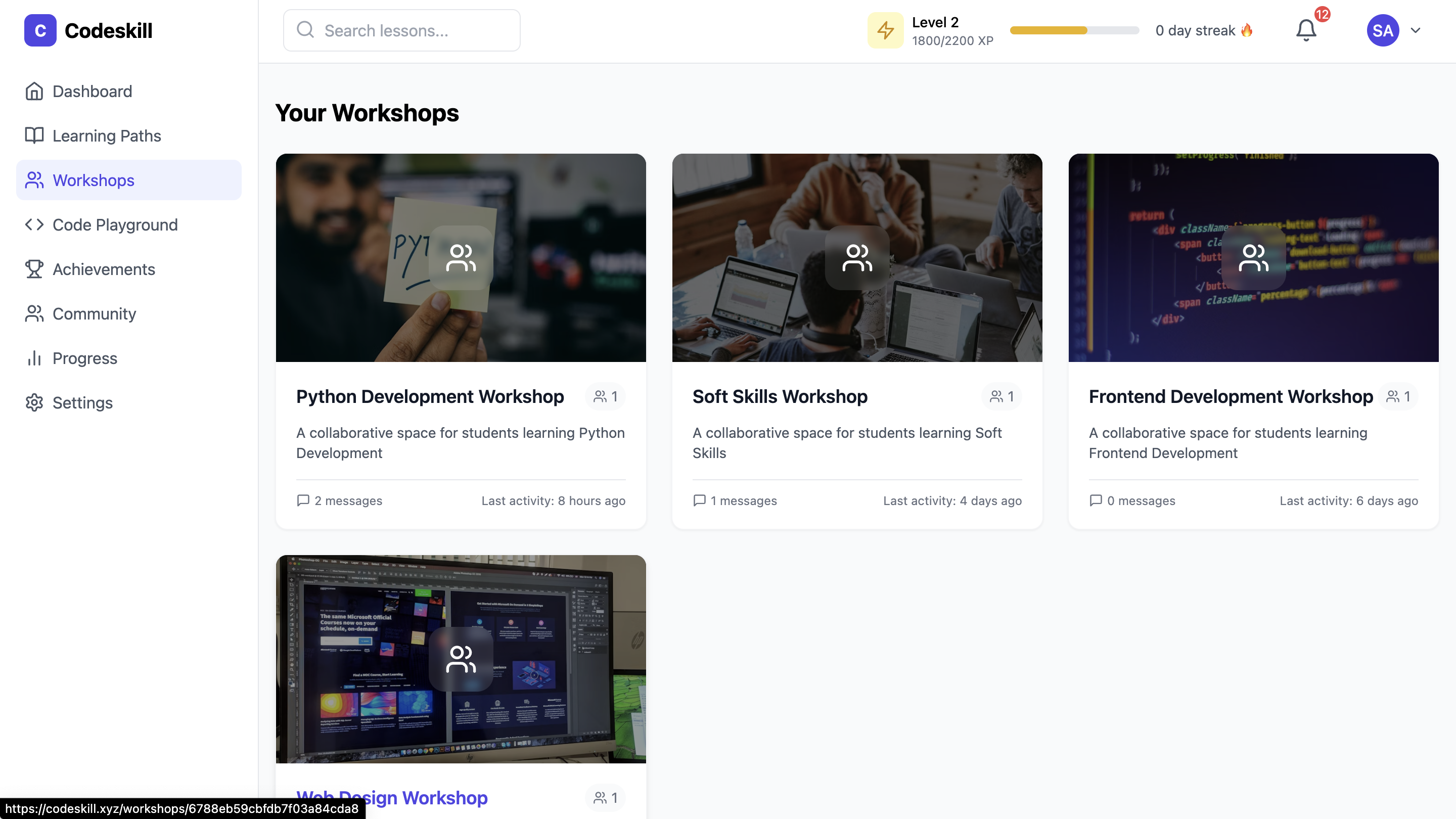This screenshot has height=819, width=1456.
Task: Click the Dashboard home icon
Action: click(34, 91)
